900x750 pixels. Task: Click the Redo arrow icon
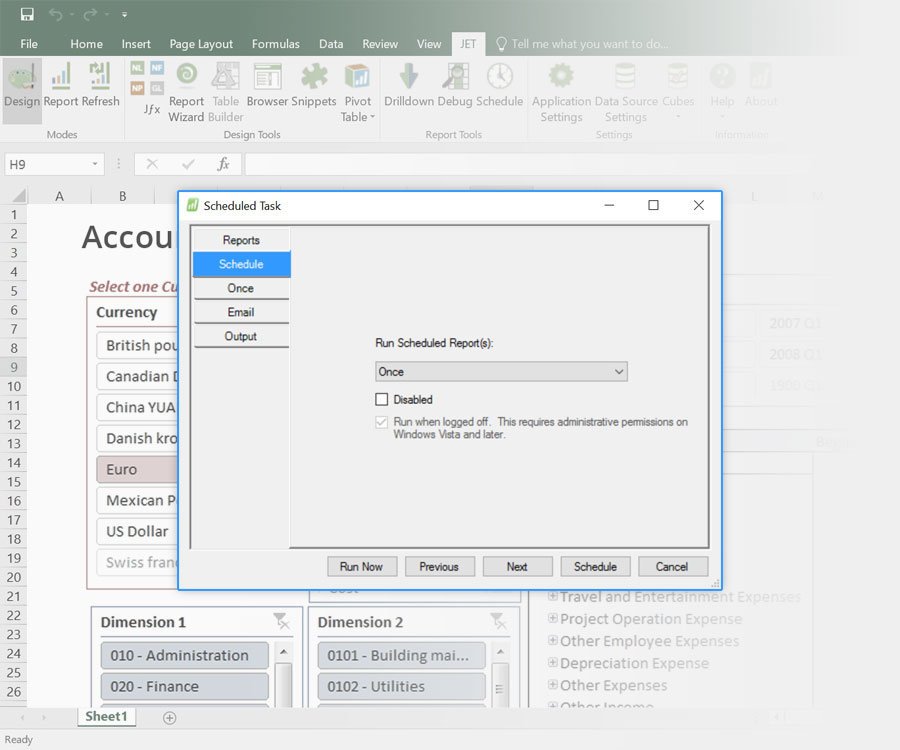(90, 14)
